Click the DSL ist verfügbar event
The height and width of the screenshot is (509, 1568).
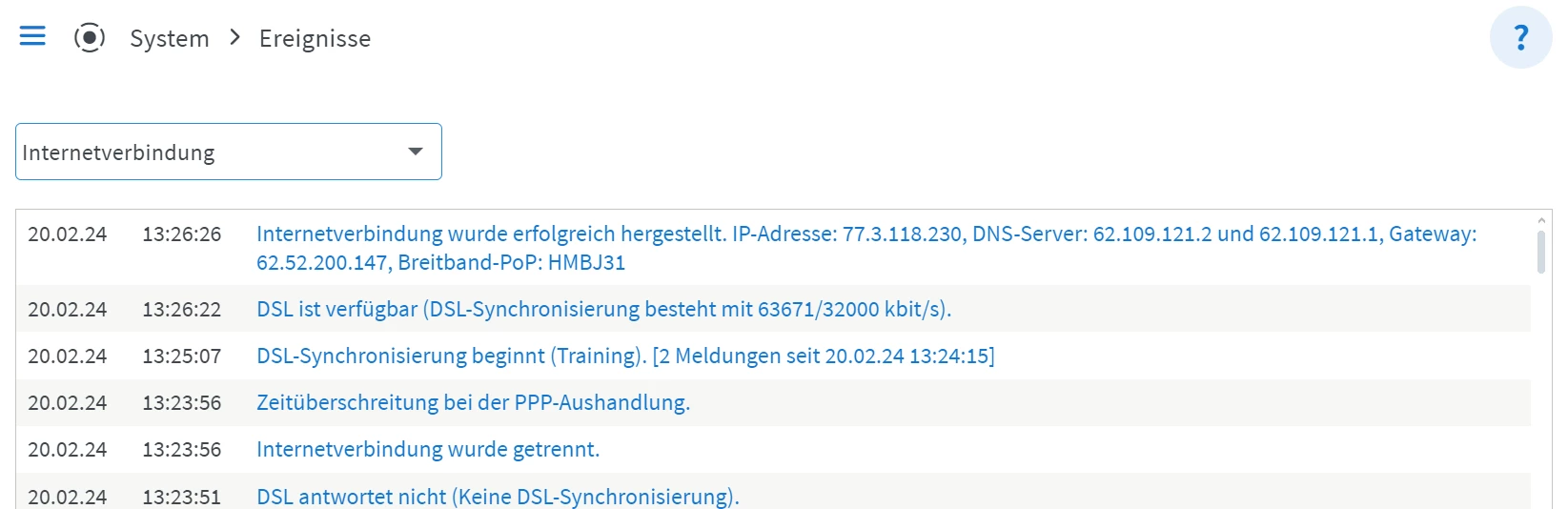pos(603,309)
